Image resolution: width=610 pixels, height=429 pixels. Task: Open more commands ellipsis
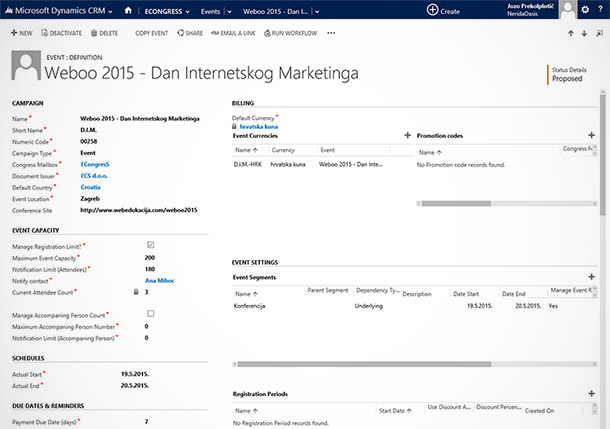331,33
